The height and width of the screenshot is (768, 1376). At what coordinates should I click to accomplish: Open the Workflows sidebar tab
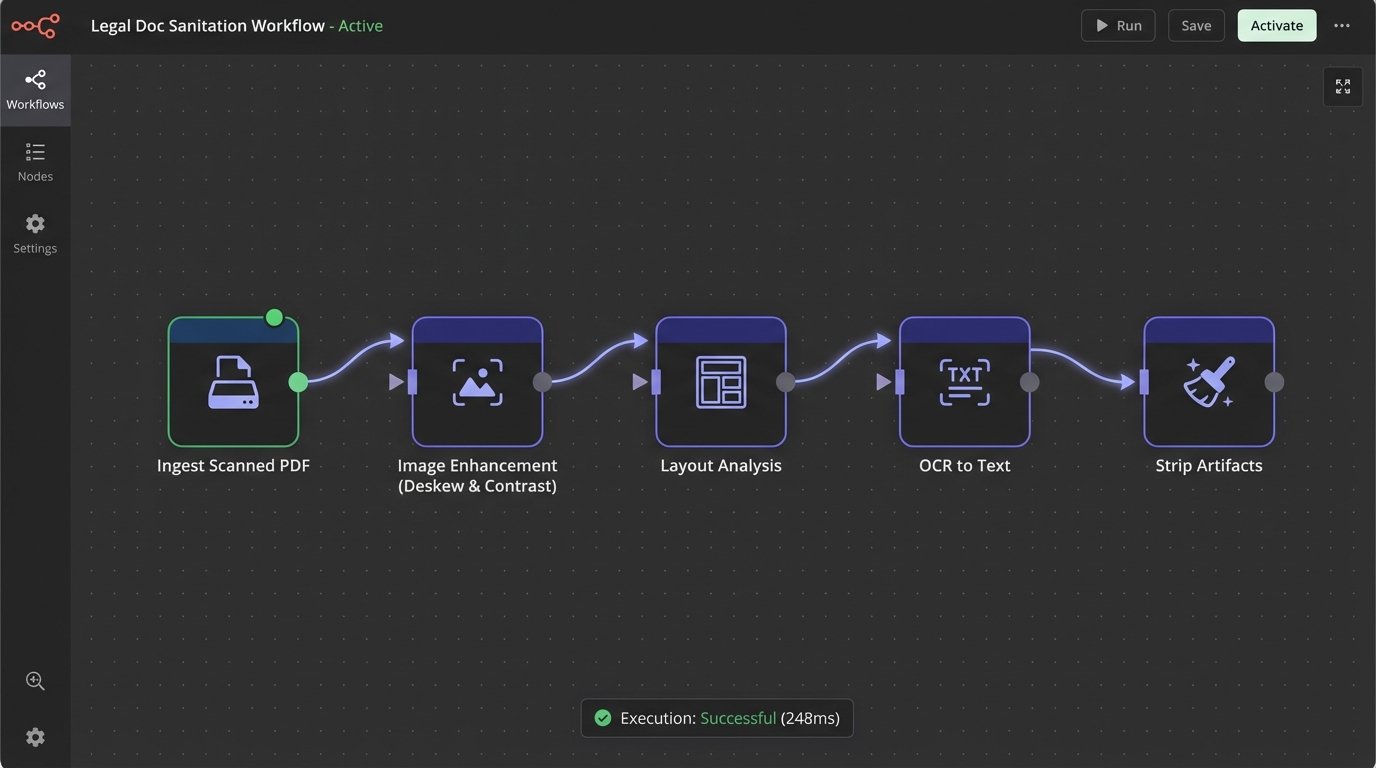pyautogui.click(x=35, y=90)
